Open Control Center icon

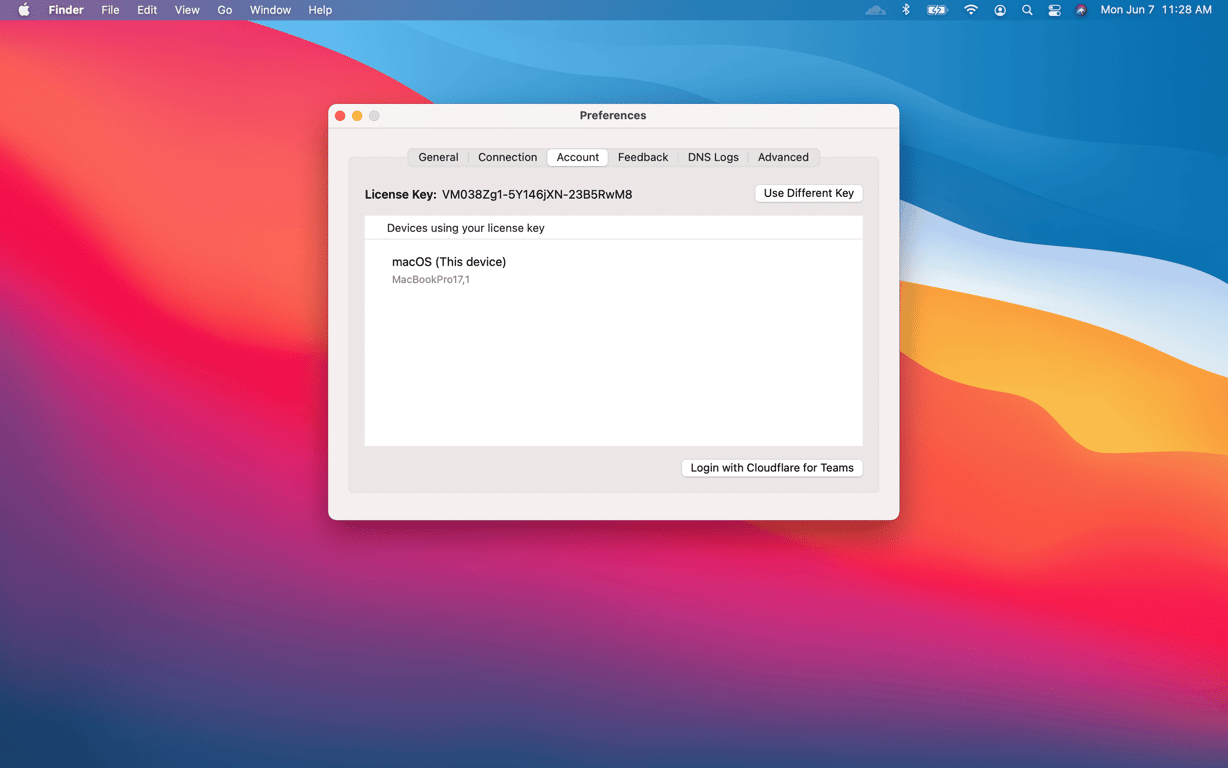1054,10
